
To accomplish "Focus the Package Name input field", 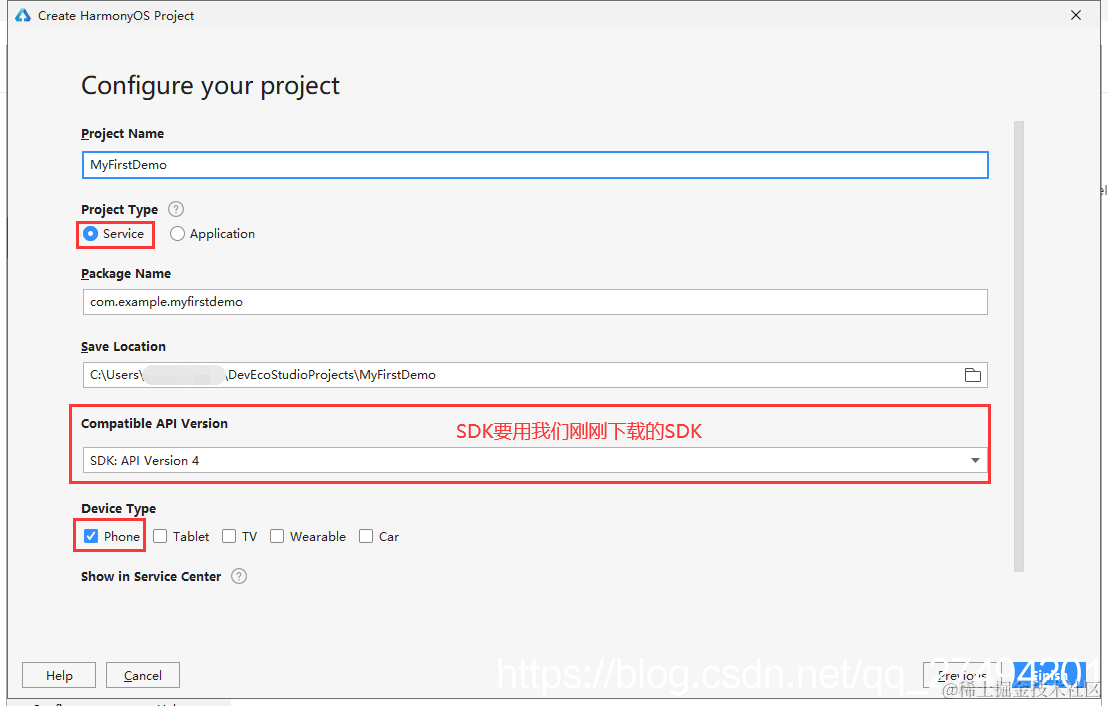I will (x=535, y=302).
